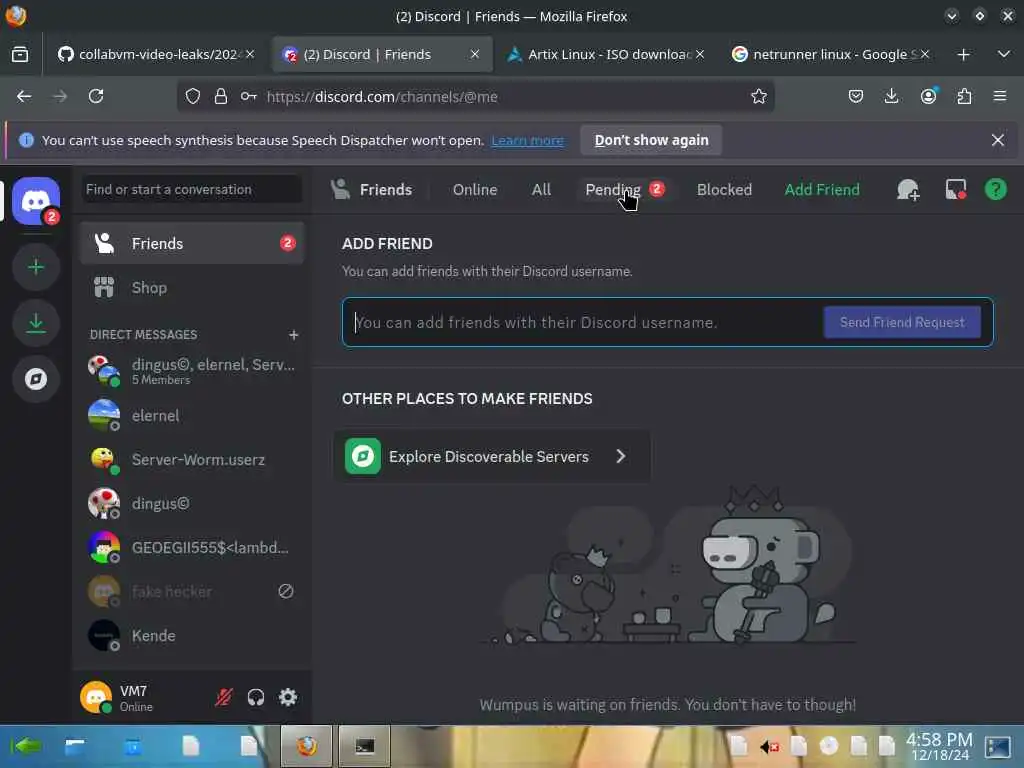Select Online friends tab
This screenshot has height=768, width=1024.
pos(475,190)
